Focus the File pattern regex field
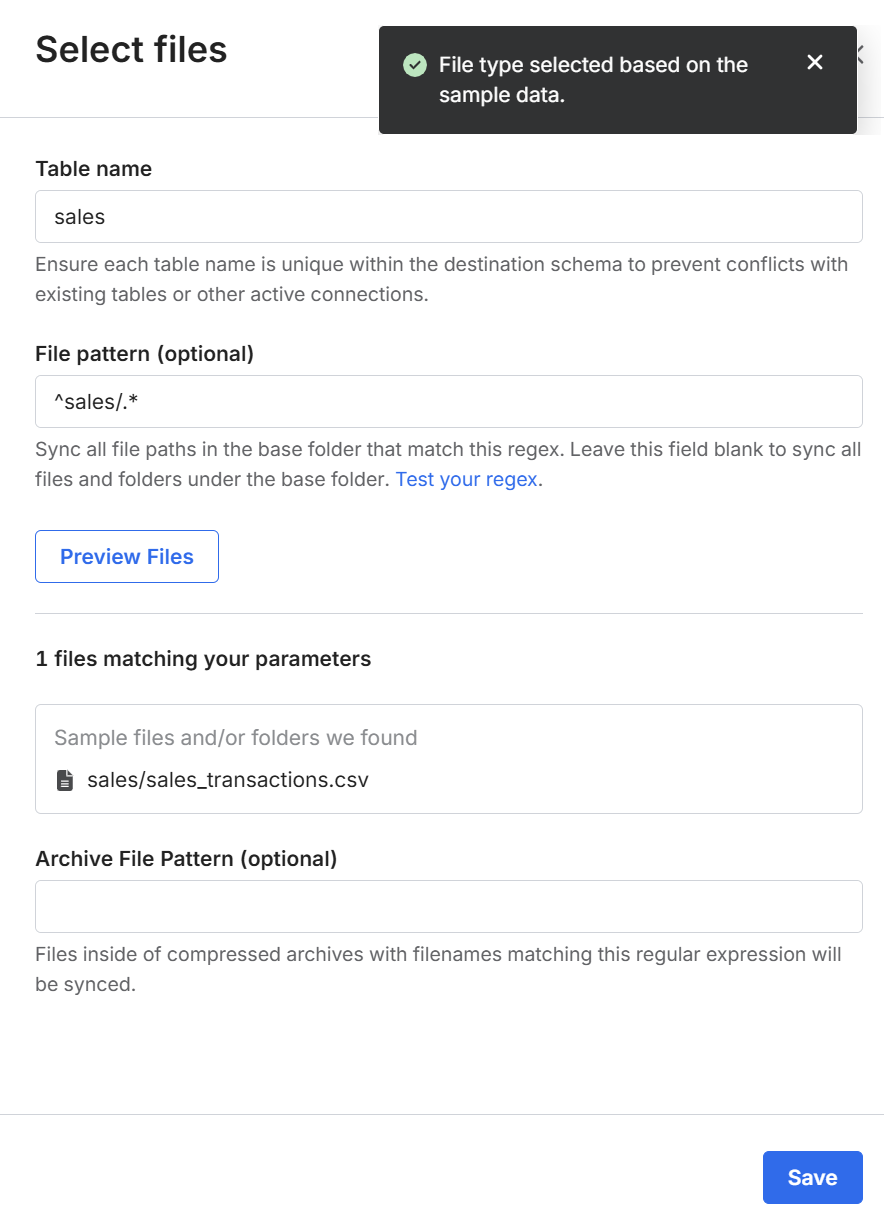The image size is (884, 1220). point(448,402)
